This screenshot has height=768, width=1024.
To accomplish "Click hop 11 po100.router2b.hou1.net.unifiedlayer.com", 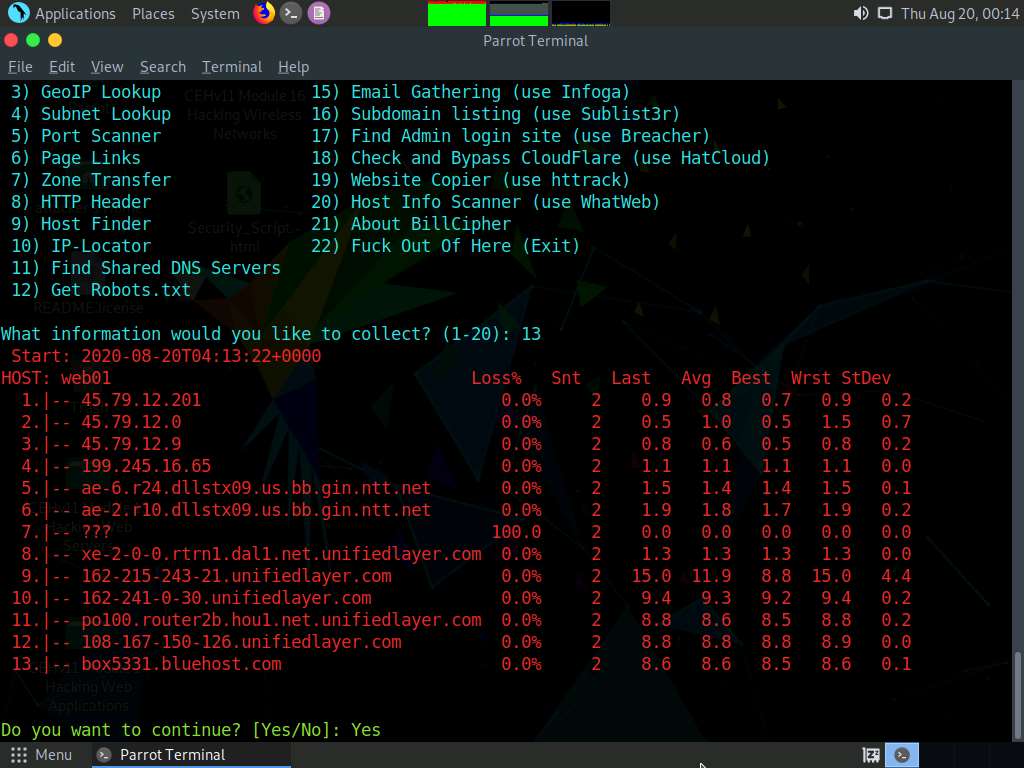I will 281,620.
